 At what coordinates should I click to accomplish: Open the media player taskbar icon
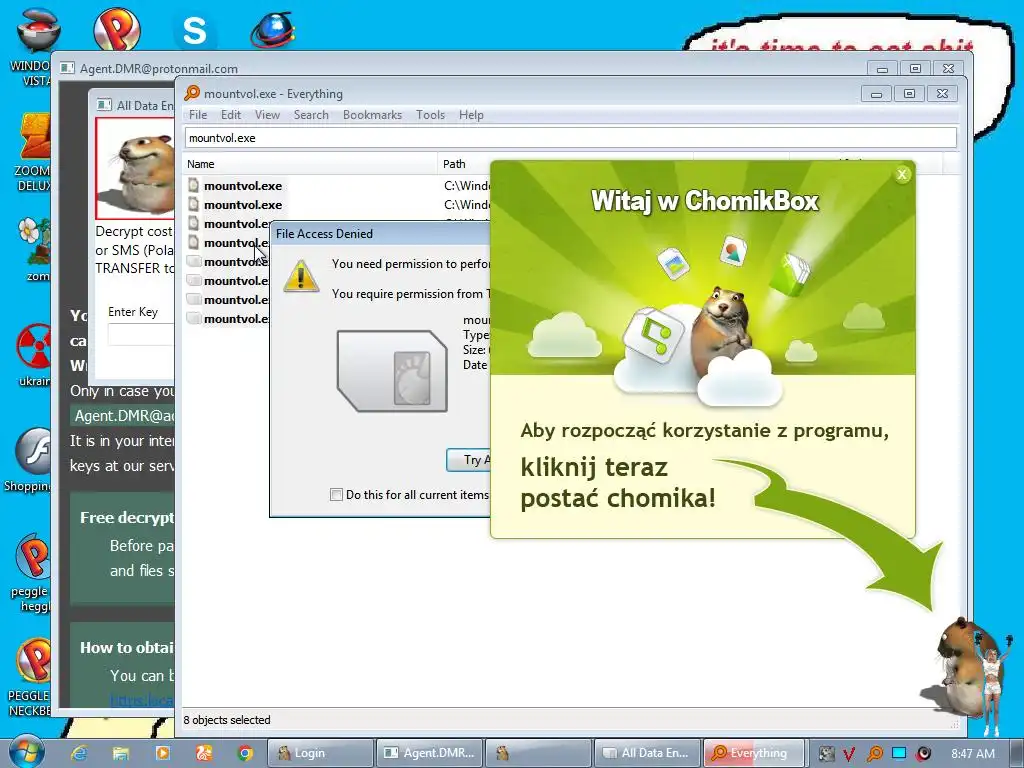(x=162, y=753)
